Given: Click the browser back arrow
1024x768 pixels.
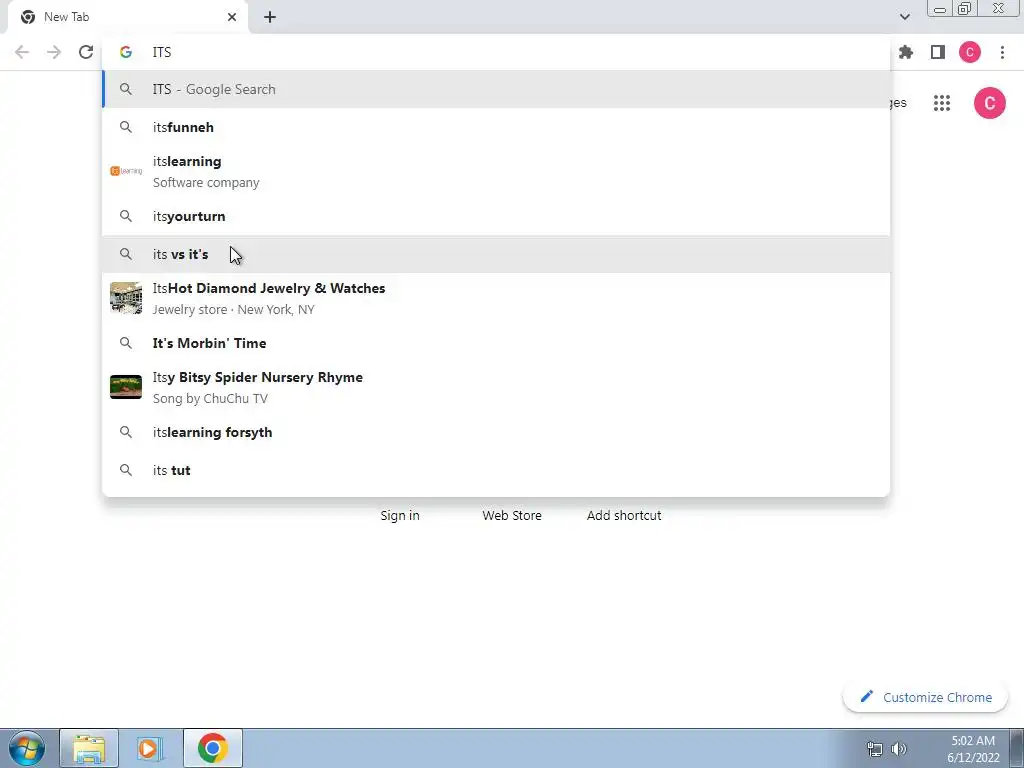Looking at the screenshot, I should pos(22,52).
